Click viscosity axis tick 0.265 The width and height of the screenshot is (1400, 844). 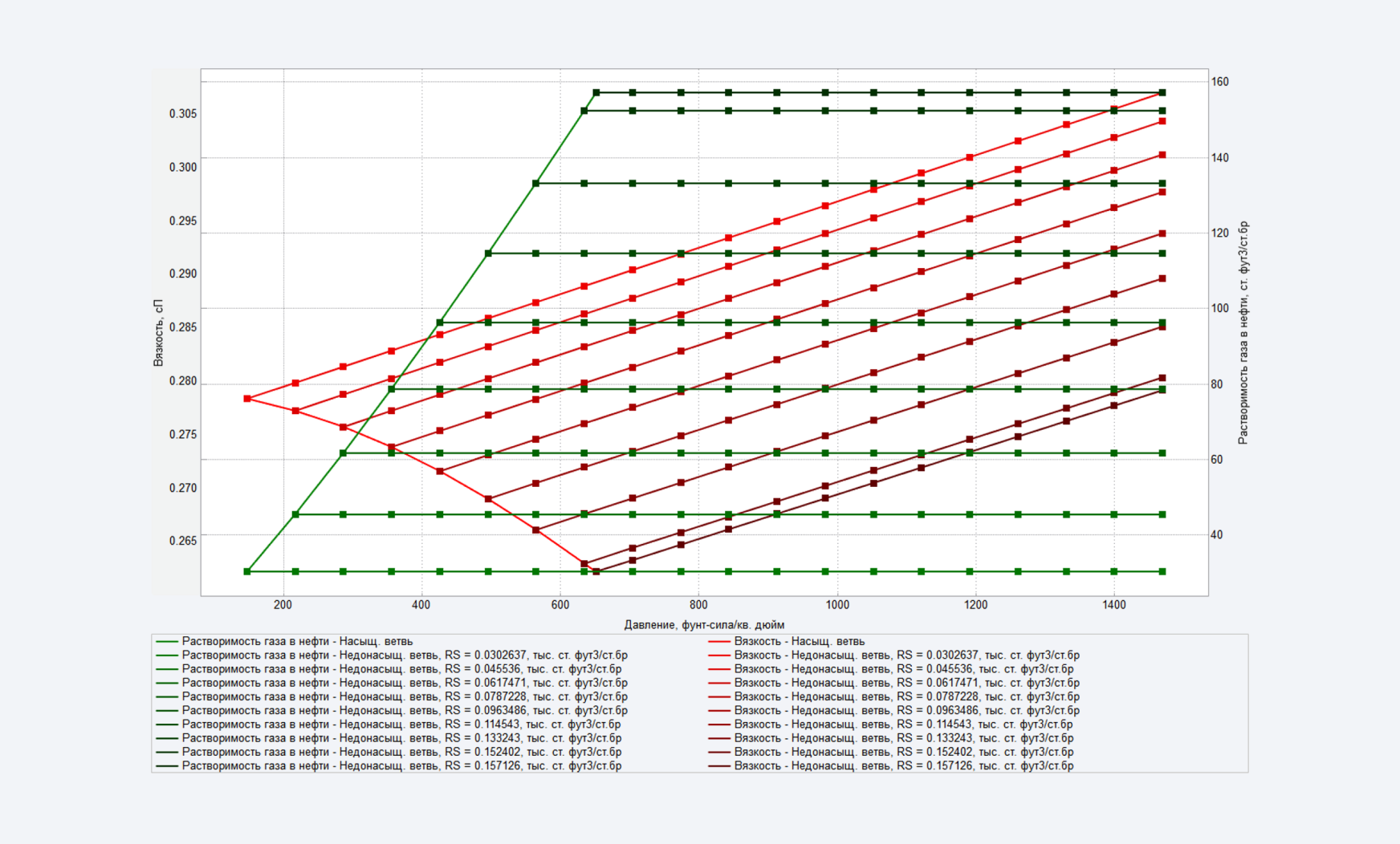pos(182,541)
